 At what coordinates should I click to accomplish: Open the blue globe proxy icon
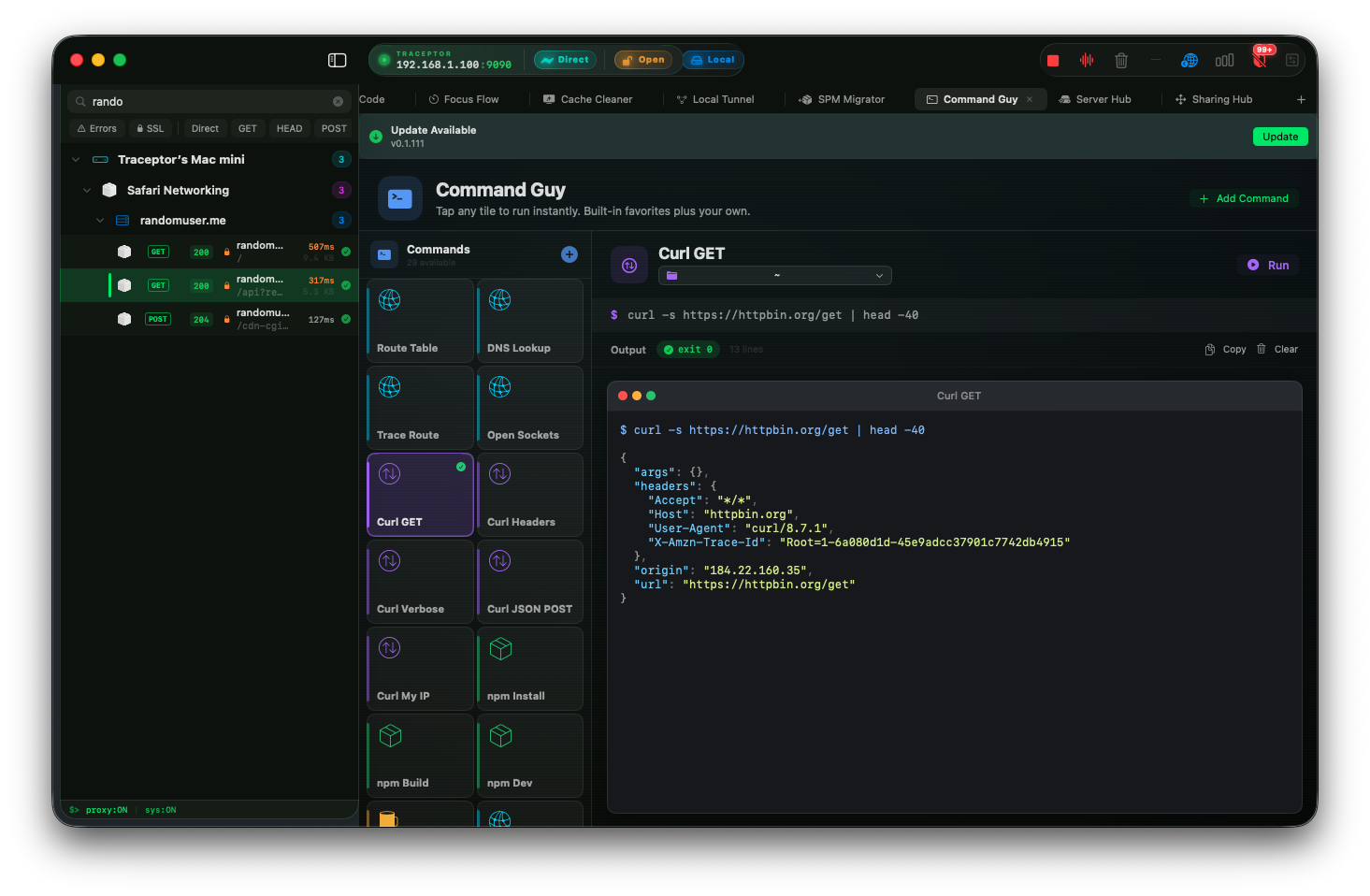[x=1190, y=61]
